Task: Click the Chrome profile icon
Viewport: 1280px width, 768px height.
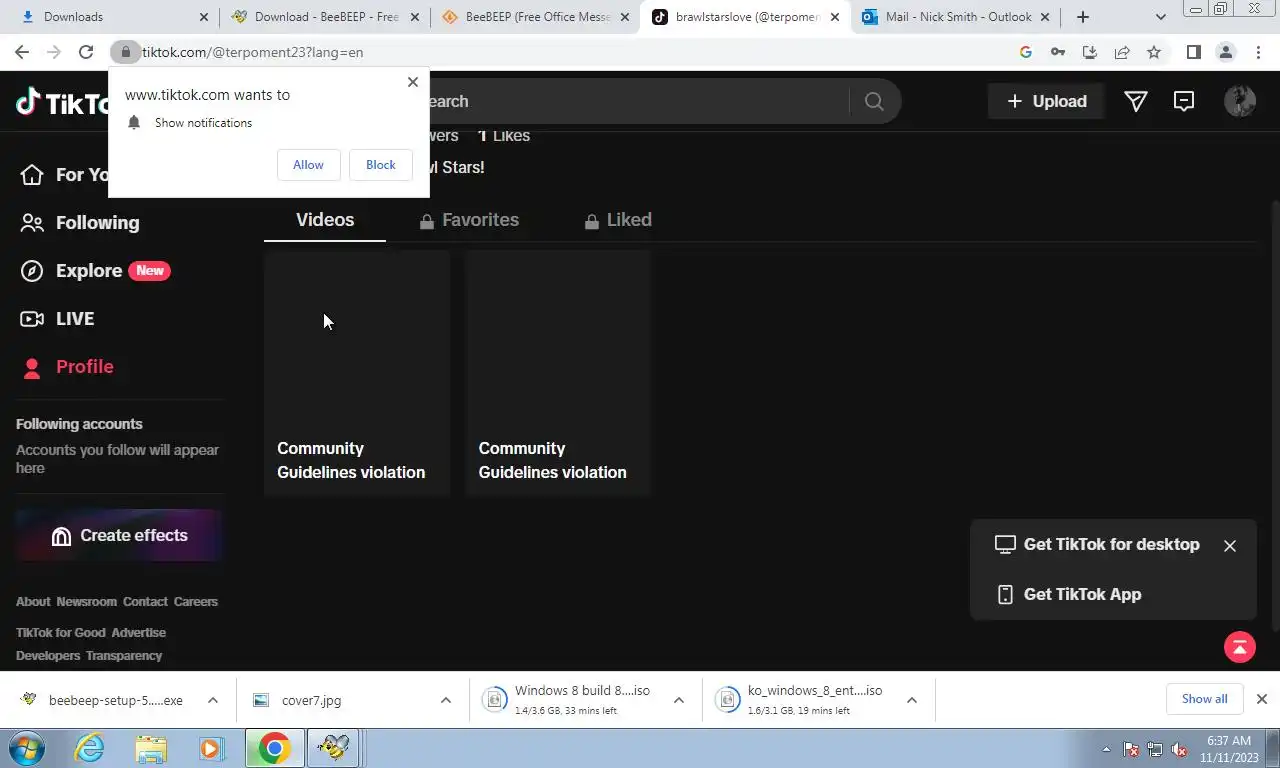Action: pos(1225,52)
